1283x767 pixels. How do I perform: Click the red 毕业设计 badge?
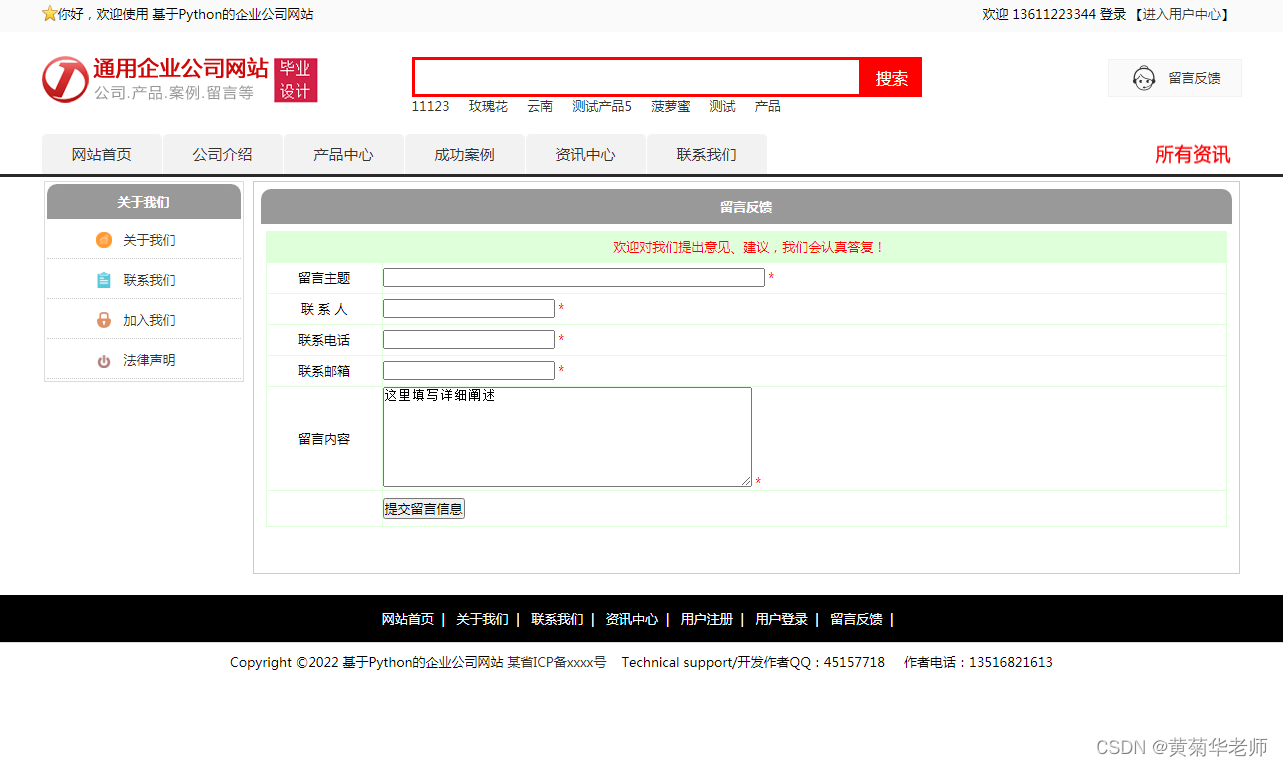click(296, 80)
